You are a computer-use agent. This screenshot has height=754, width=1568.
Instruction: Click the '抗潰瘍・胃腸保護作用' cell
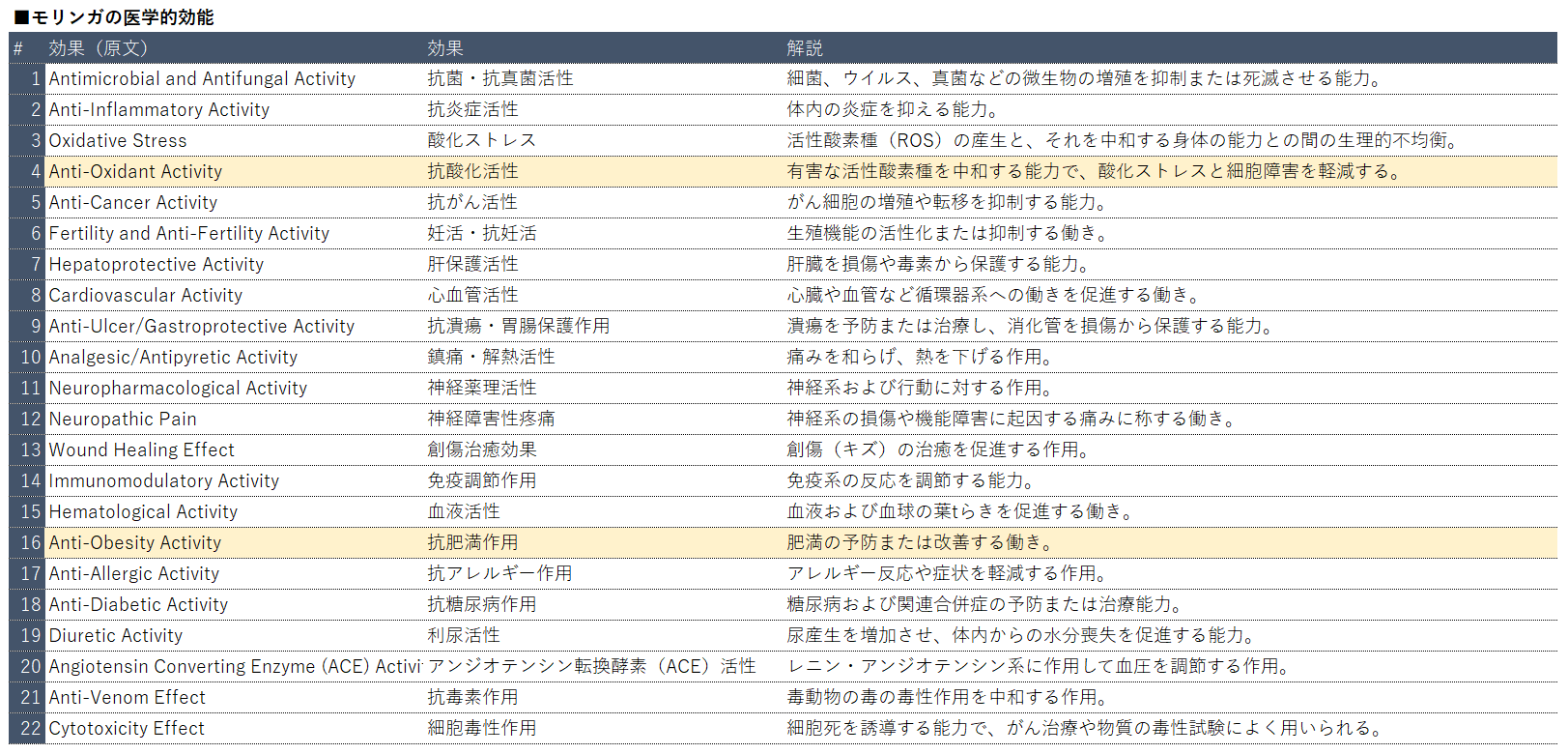pyautogui.click(x=604, y=327)
